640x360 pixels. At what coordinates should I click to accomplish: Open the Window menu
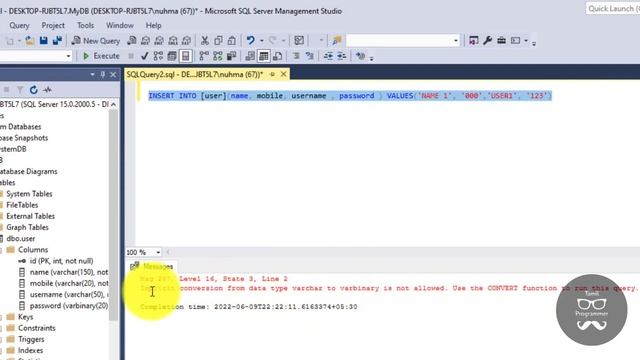pos(120,25)
